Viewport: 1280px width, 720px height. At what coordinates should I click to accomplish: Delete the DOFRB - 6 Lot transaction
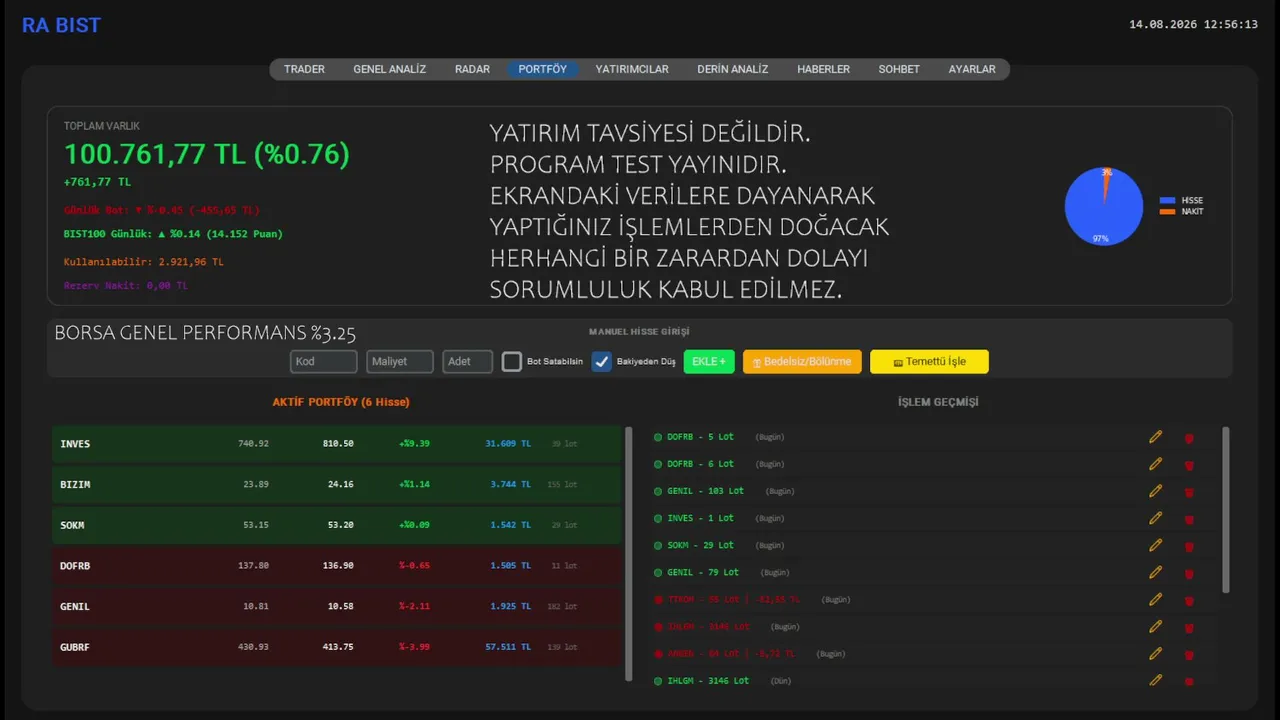[1189, 465]
